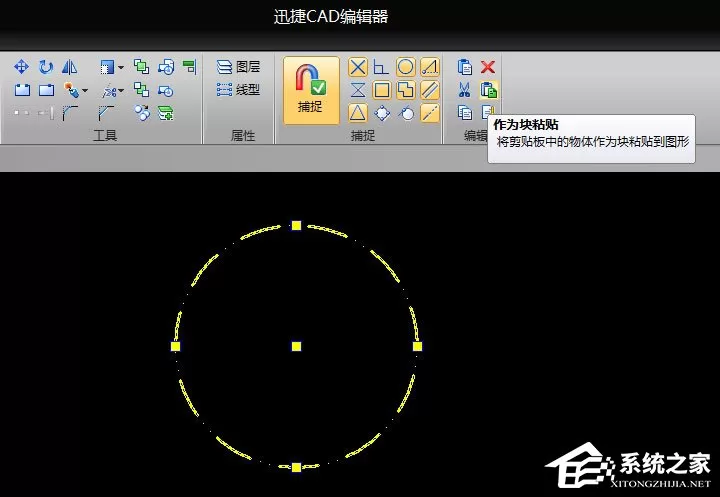Select the Move tool icon
This screenshot has height=497, width=720.
(x=21, y=67)
